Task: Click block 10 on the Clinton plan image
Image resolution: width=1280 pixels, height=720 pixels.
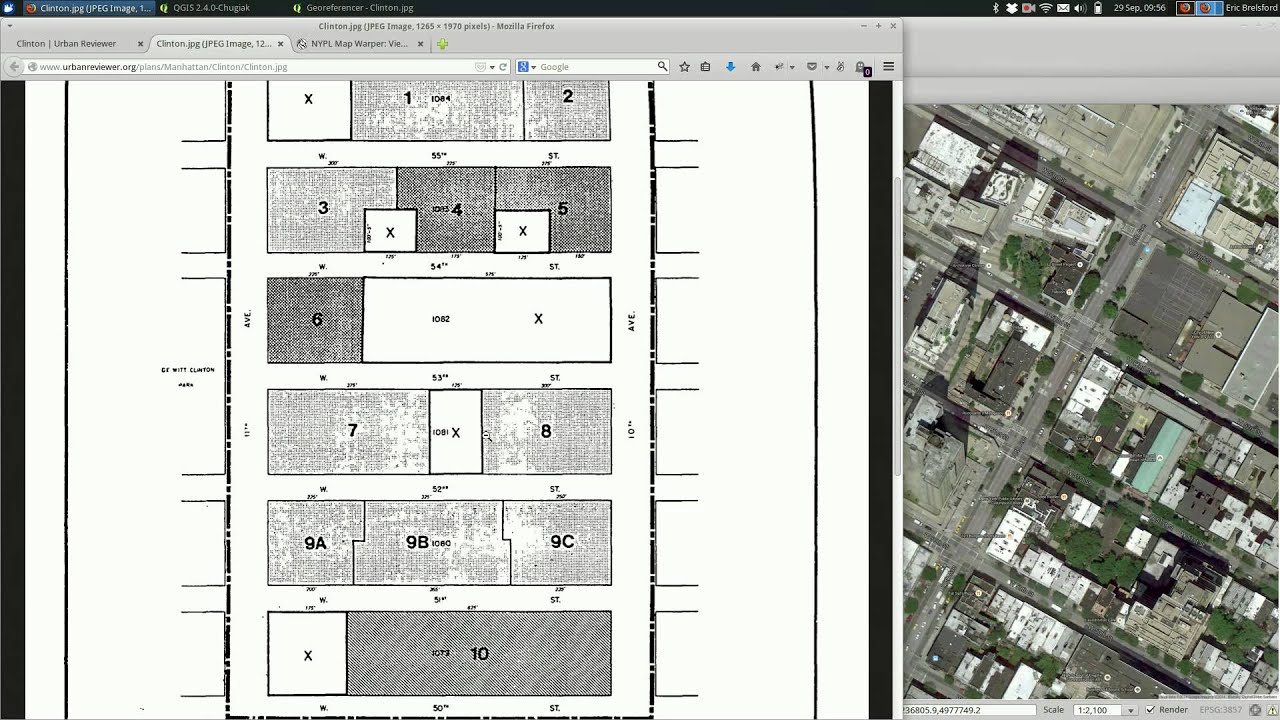Action: tap(479, 654)
